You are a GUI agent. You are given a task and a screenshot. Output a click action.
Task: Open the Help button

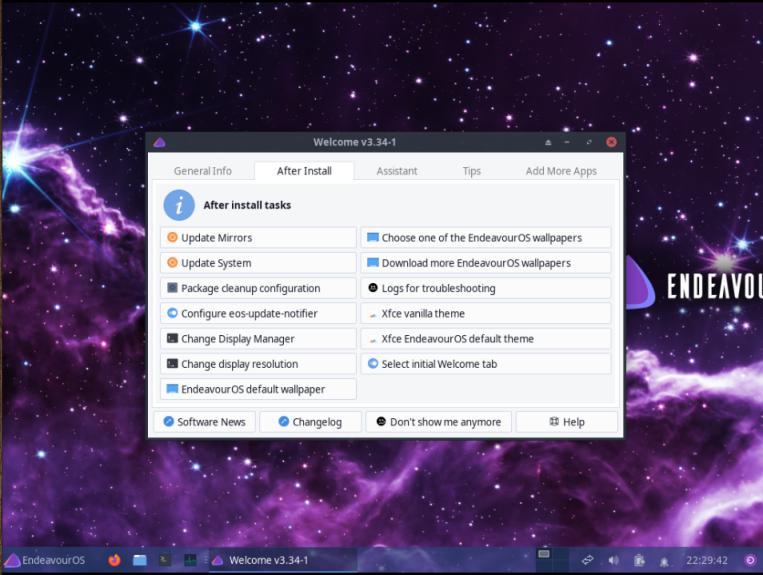pos(567,422)
